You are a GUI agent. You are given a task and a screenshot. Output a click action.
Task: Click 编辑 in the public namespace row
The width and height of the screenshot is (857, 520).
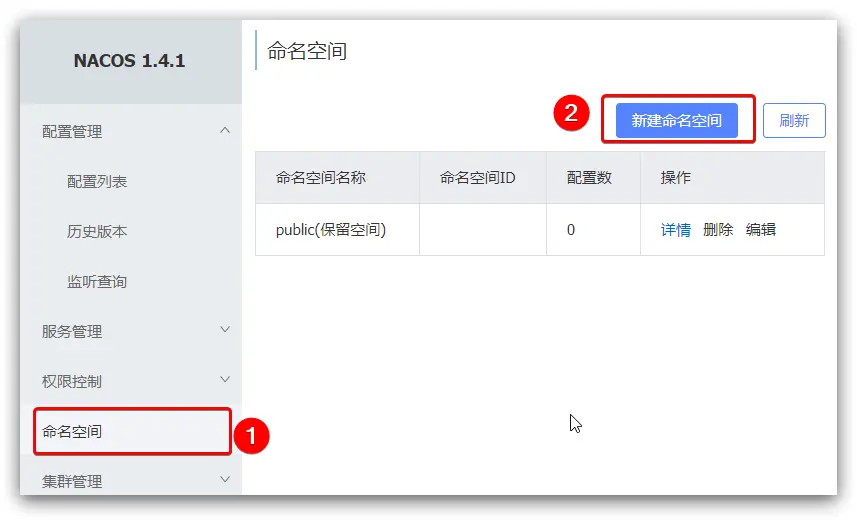click(761, 230)
